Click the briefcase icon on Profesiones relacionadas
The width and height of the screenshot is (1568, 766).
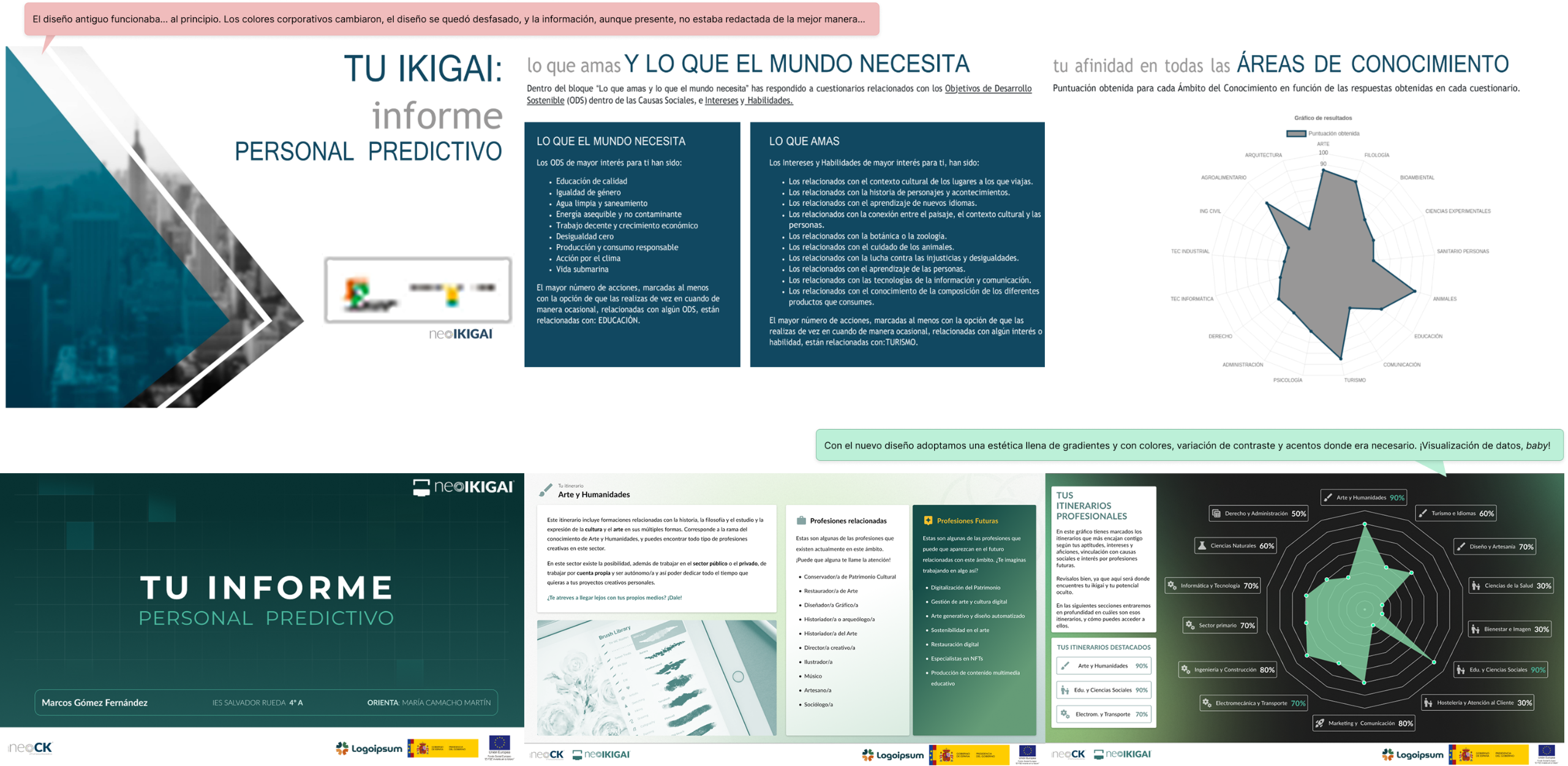point(801,521)
